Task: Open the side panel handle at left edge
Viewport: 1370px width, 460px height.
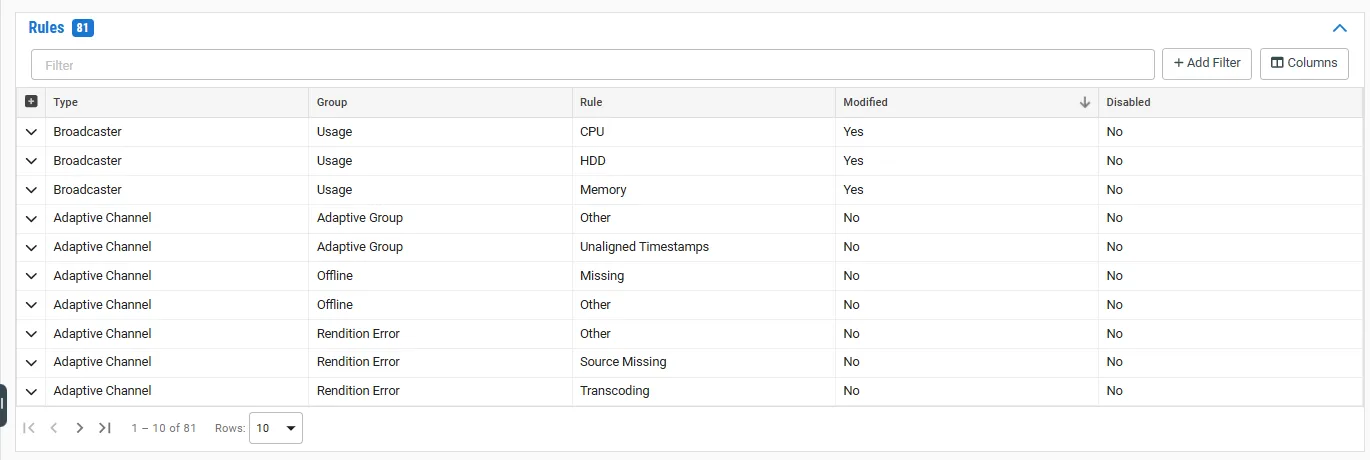Action: [x=3, y=405]
